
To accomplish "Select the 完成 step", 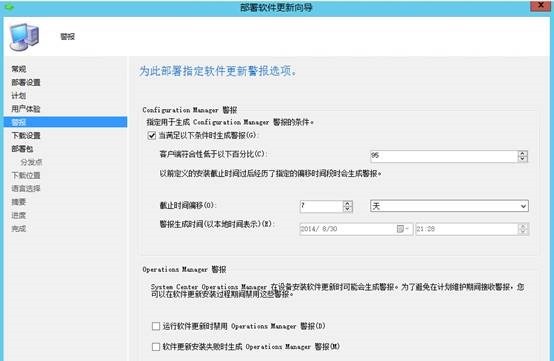I will tap(19, 229).
